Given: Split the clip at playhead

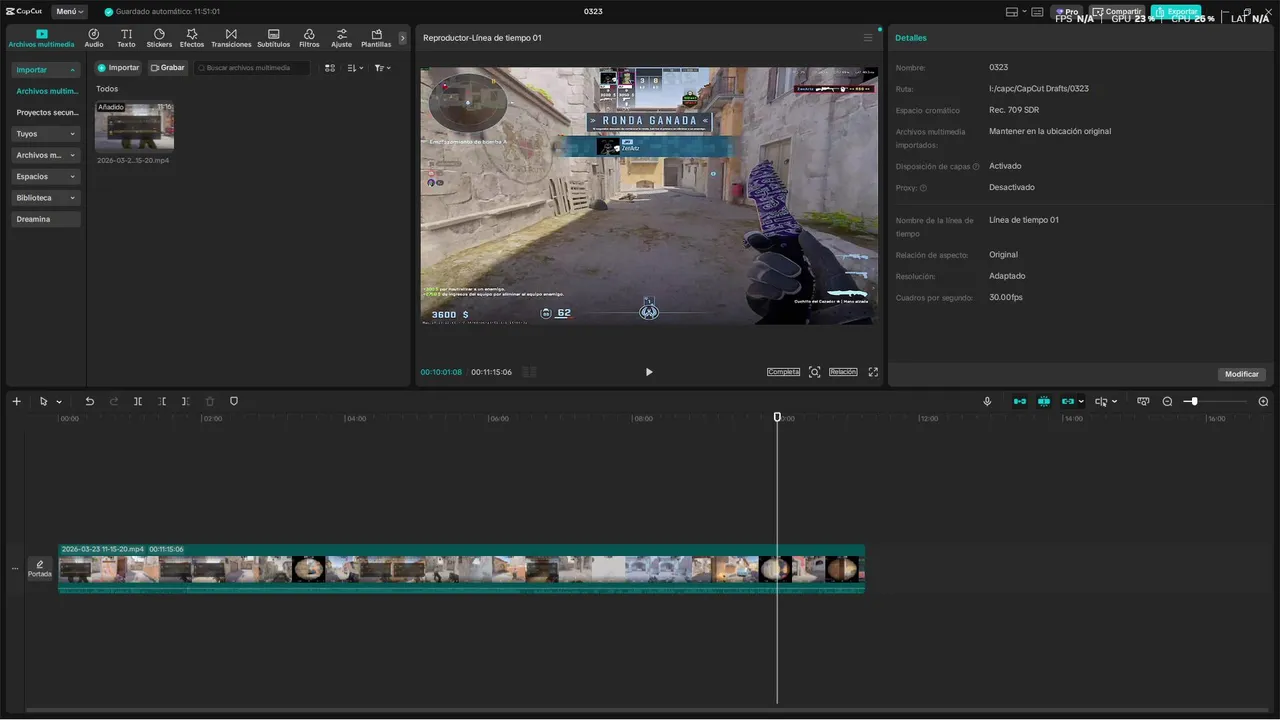Looking at the screenshot, I should coord(138,401).
